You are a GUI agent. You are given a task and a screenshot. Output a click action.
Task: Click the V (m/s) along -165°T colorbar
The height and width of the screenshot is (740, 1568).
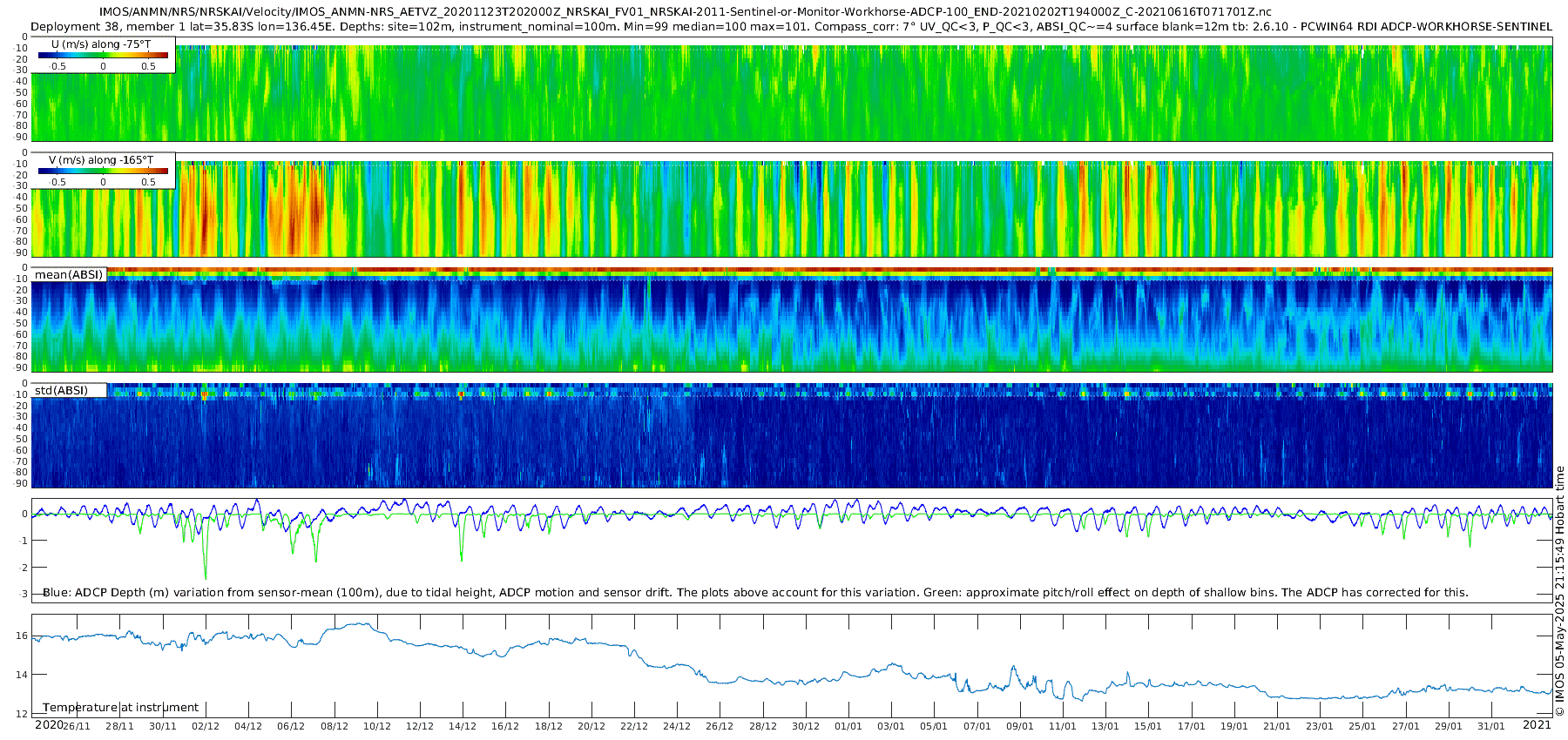[x=103, y=171]
